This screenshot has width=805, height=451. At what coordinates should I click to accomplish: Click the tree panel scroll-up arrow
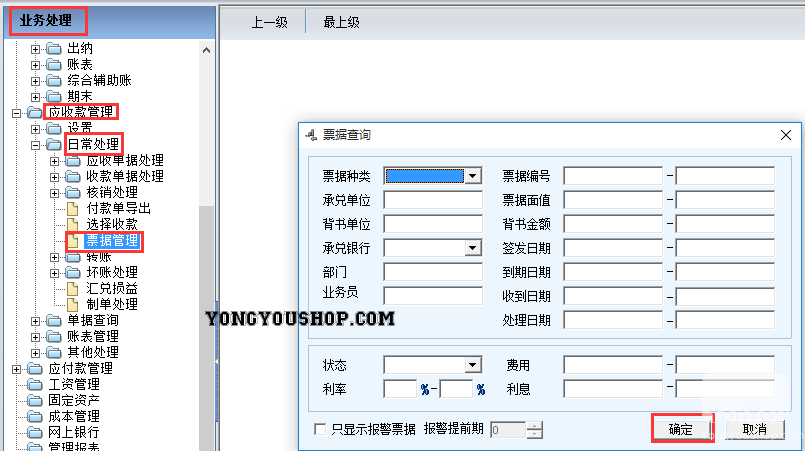(206, 50)
